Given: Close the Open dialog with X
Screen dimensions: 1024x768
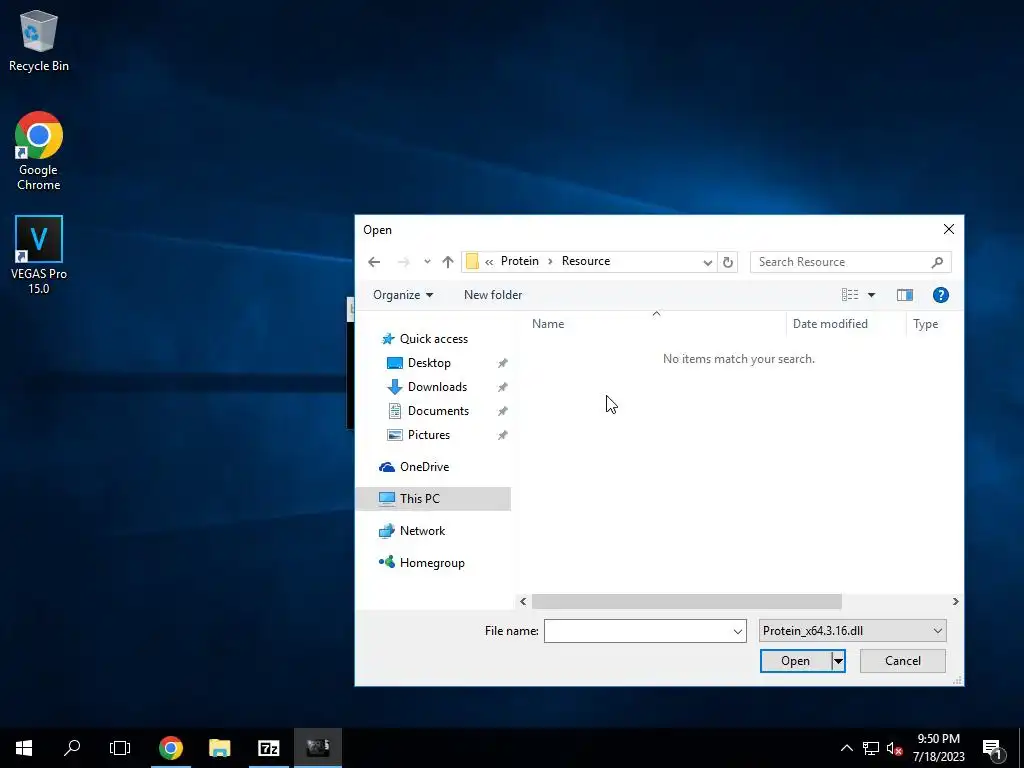Looking at the screenshot, I should coord(948,229).
